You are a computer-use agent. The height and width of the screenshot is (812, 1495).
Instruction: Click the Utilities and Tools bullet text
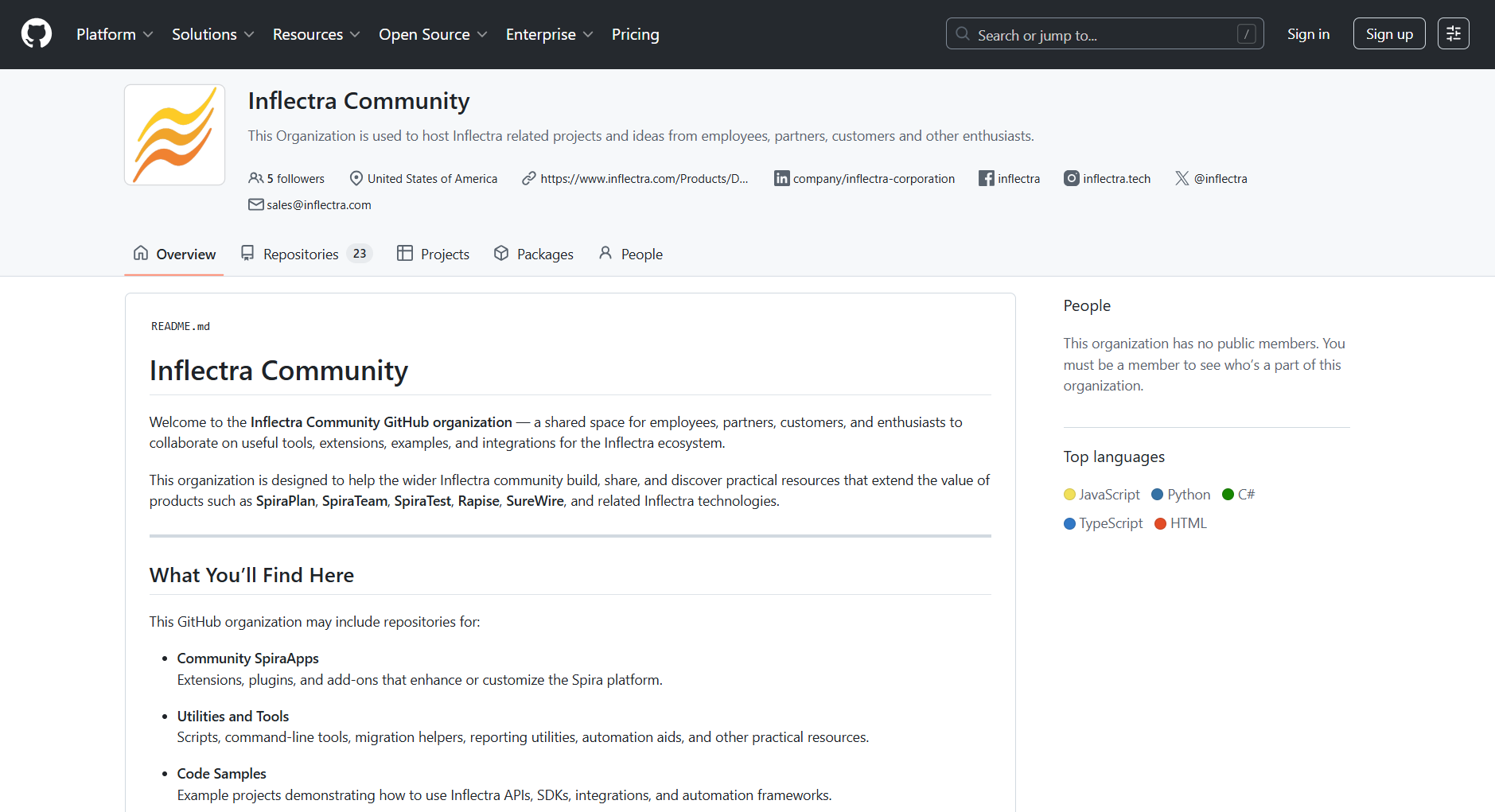pos(232,717)
